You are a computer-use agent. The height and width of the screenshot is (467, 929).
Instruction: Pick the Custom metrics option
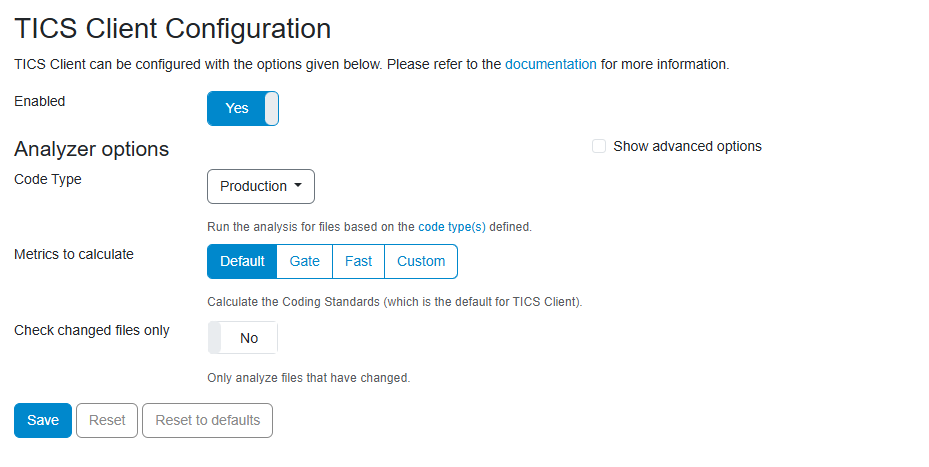[421, 261]
